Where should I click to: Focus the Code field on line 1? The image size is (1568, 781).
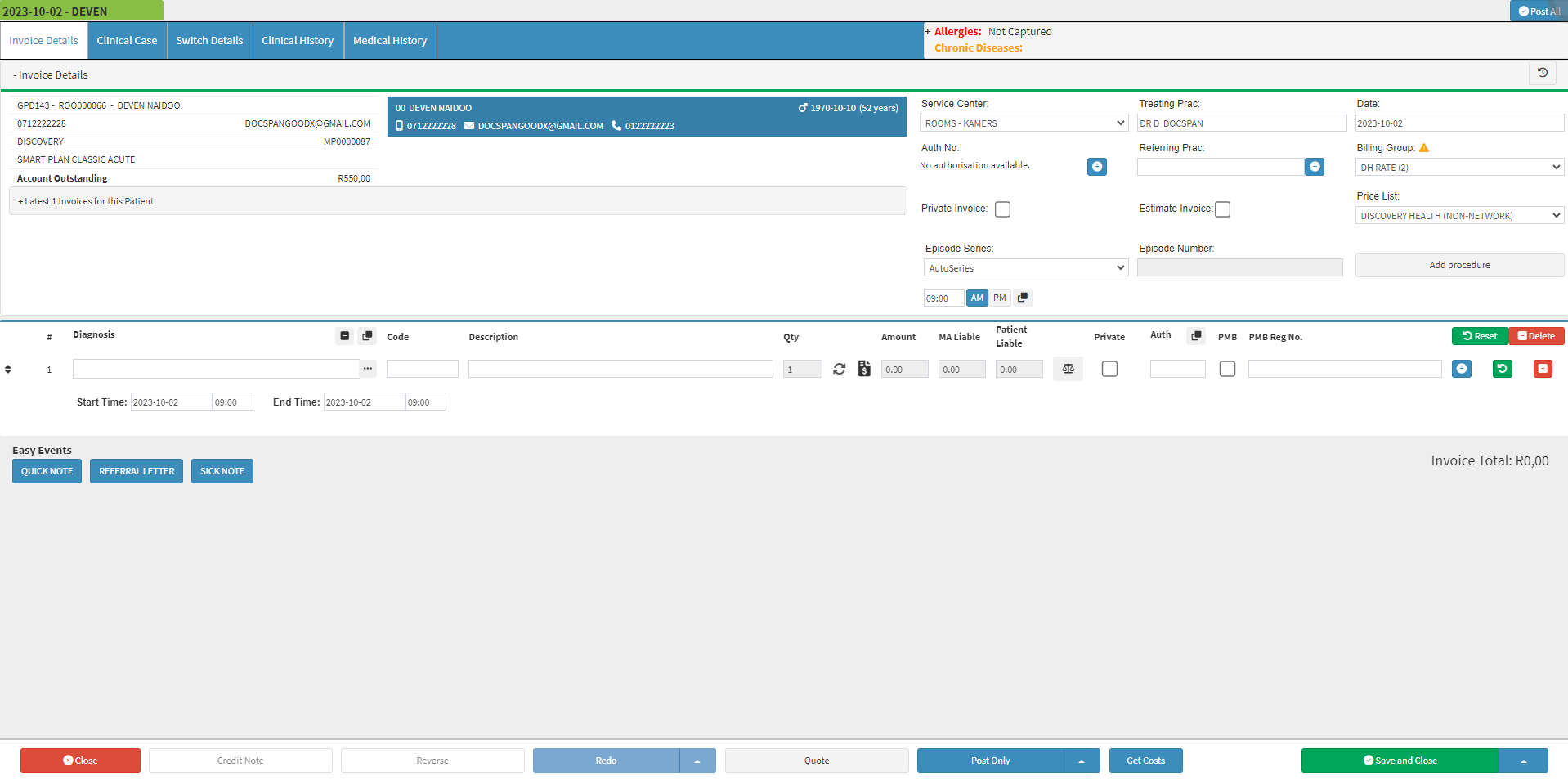(x=423, y=369)
